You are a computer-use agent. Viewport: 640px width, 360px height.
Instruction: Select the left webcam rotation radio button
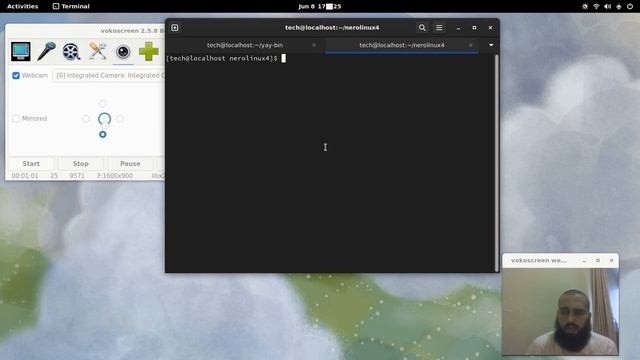pyautogui.click(x=86, y=119)
